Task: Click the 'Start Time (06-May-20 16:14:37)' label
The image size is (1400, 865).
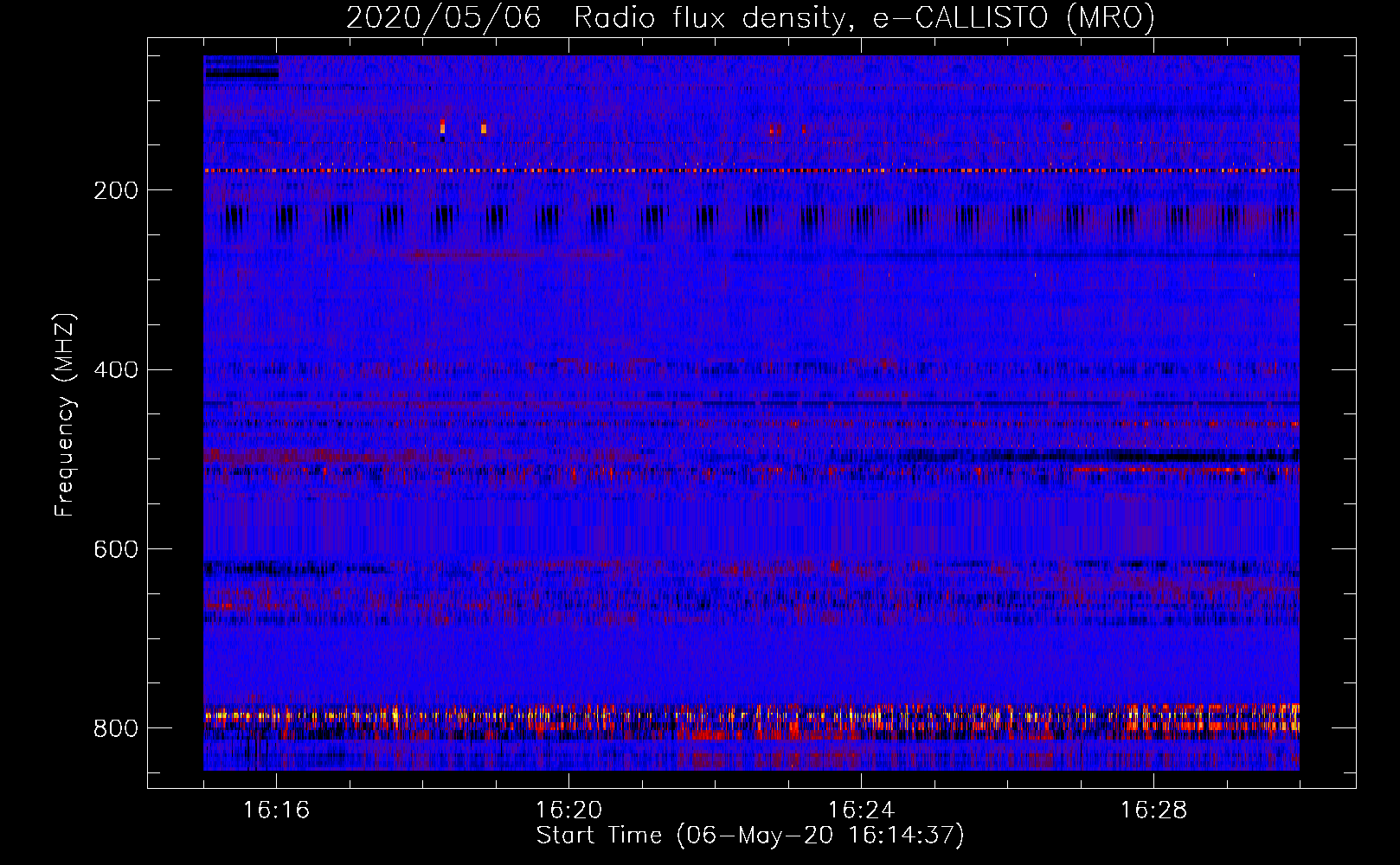Action: (x=750, y=835)
